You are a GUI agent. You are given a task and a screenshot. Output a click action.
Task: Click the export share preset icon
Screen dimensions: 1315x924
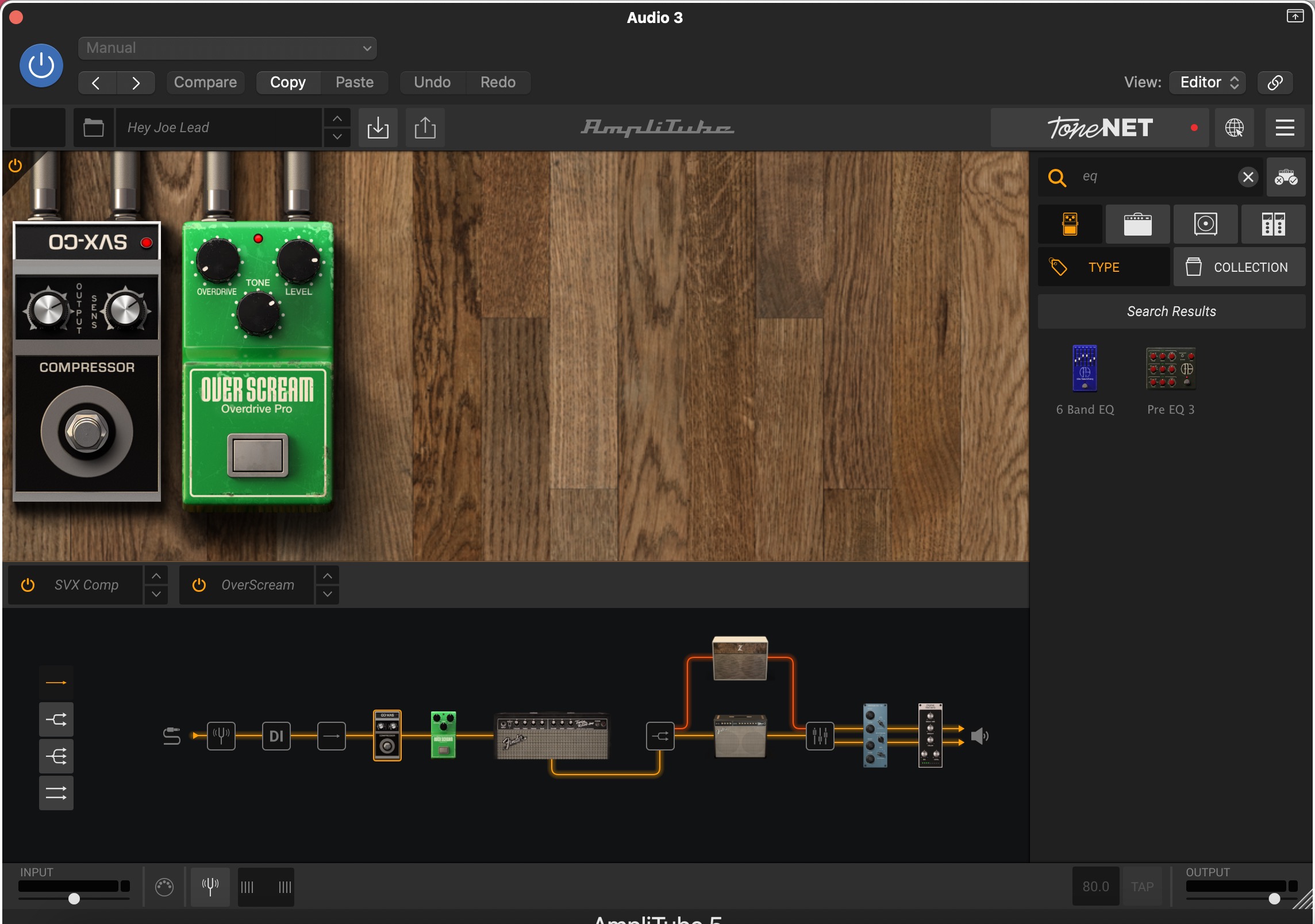[x=425, y=127]
